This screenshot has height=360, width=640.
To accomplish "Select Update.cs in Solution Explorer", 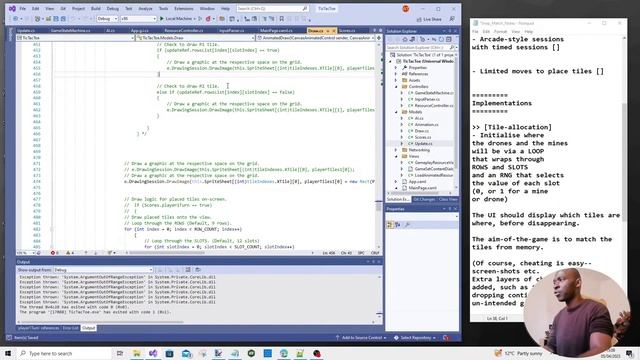I will point(423,144).
